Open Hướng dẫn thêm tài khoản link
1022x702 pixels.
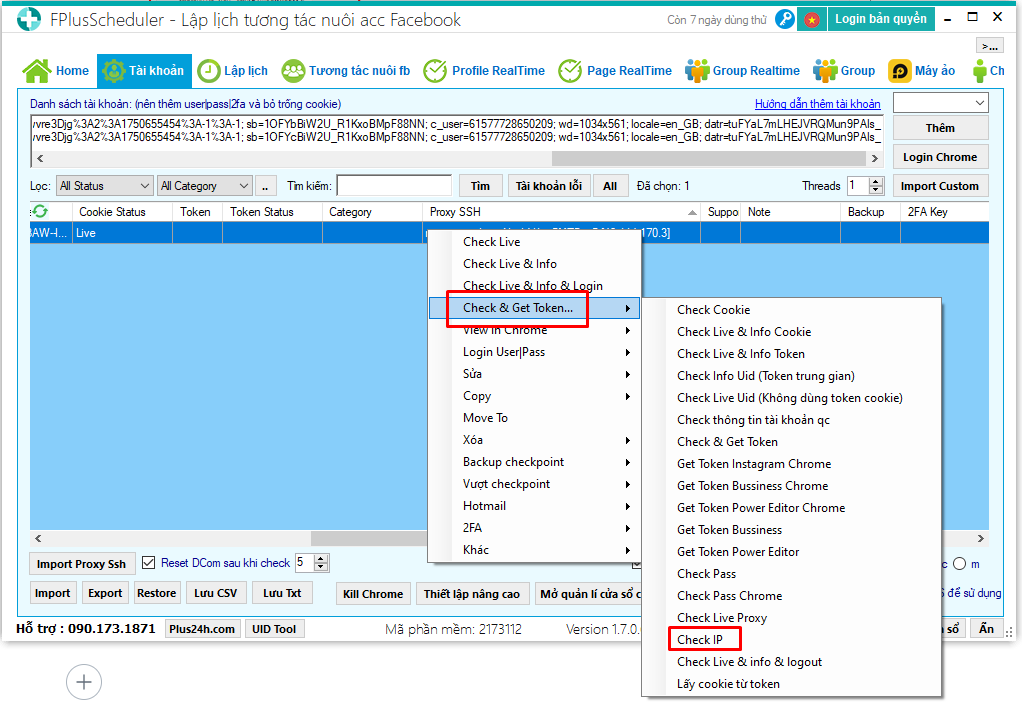click(817, 104)
